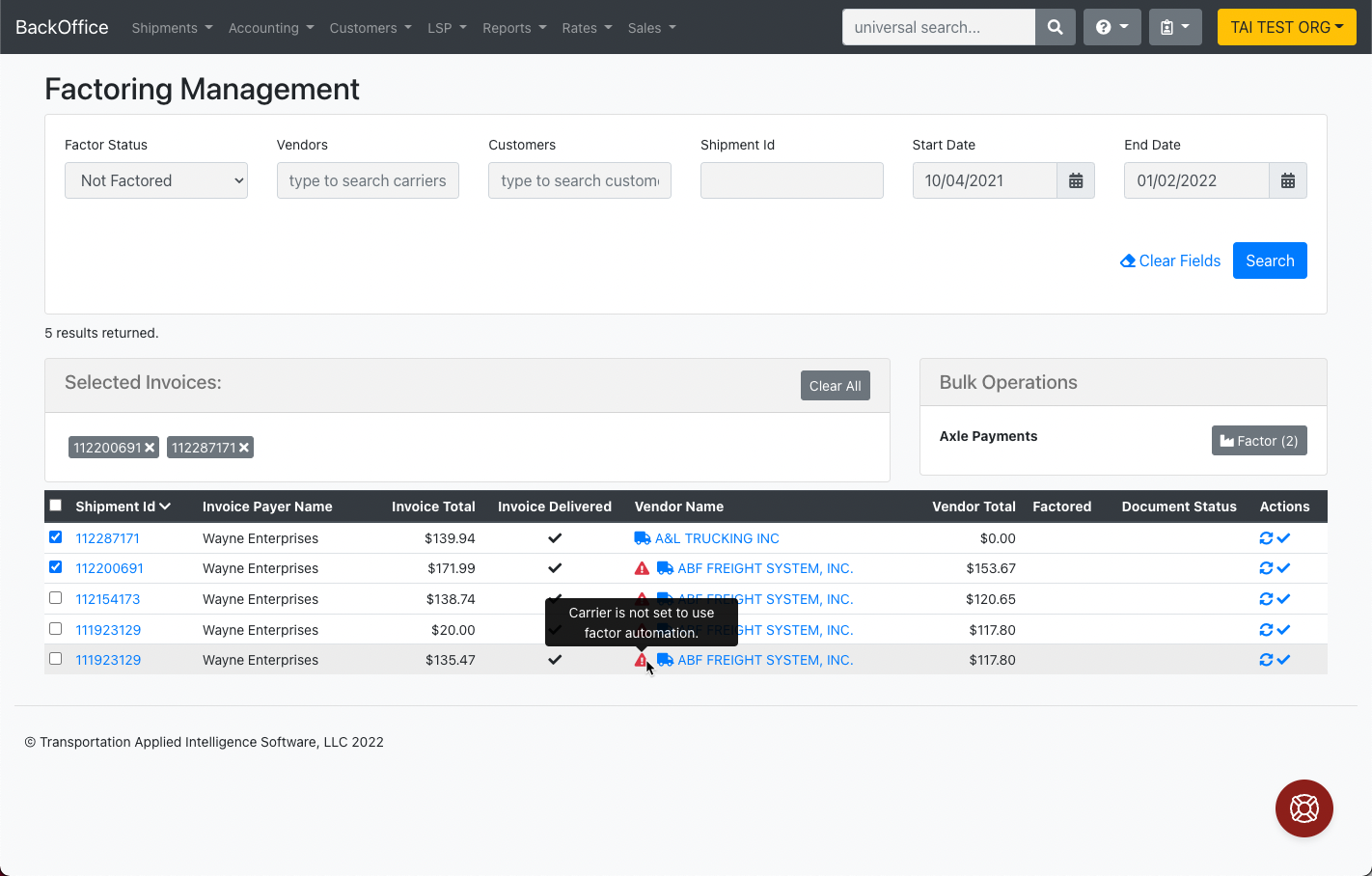Open the help question-mark dropdown
Screen dimensions: 1372x876
(1111, 27)
